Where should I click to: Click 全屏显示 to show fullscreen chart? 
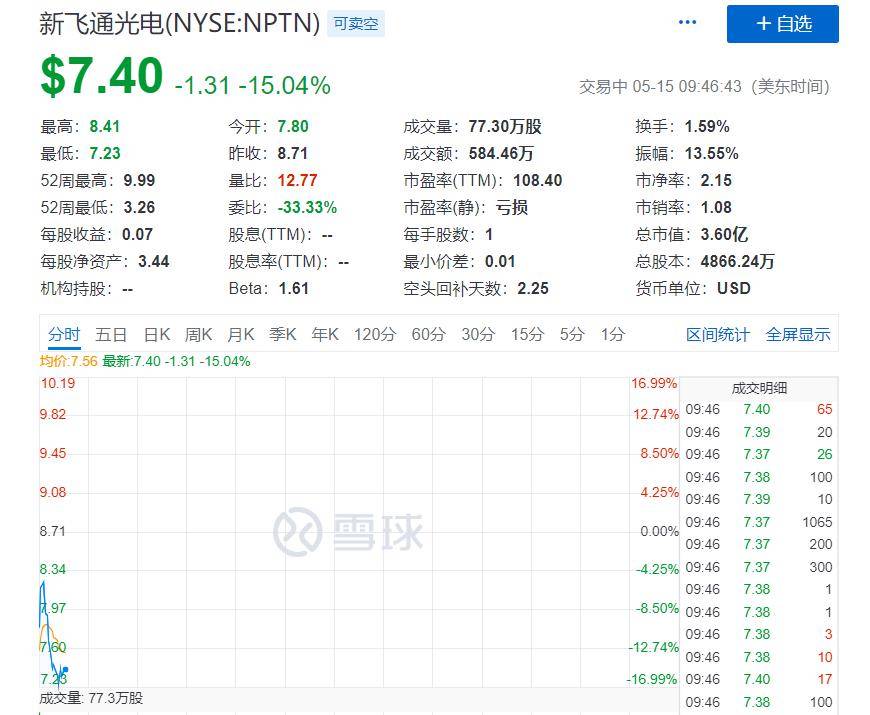(798, 334)
